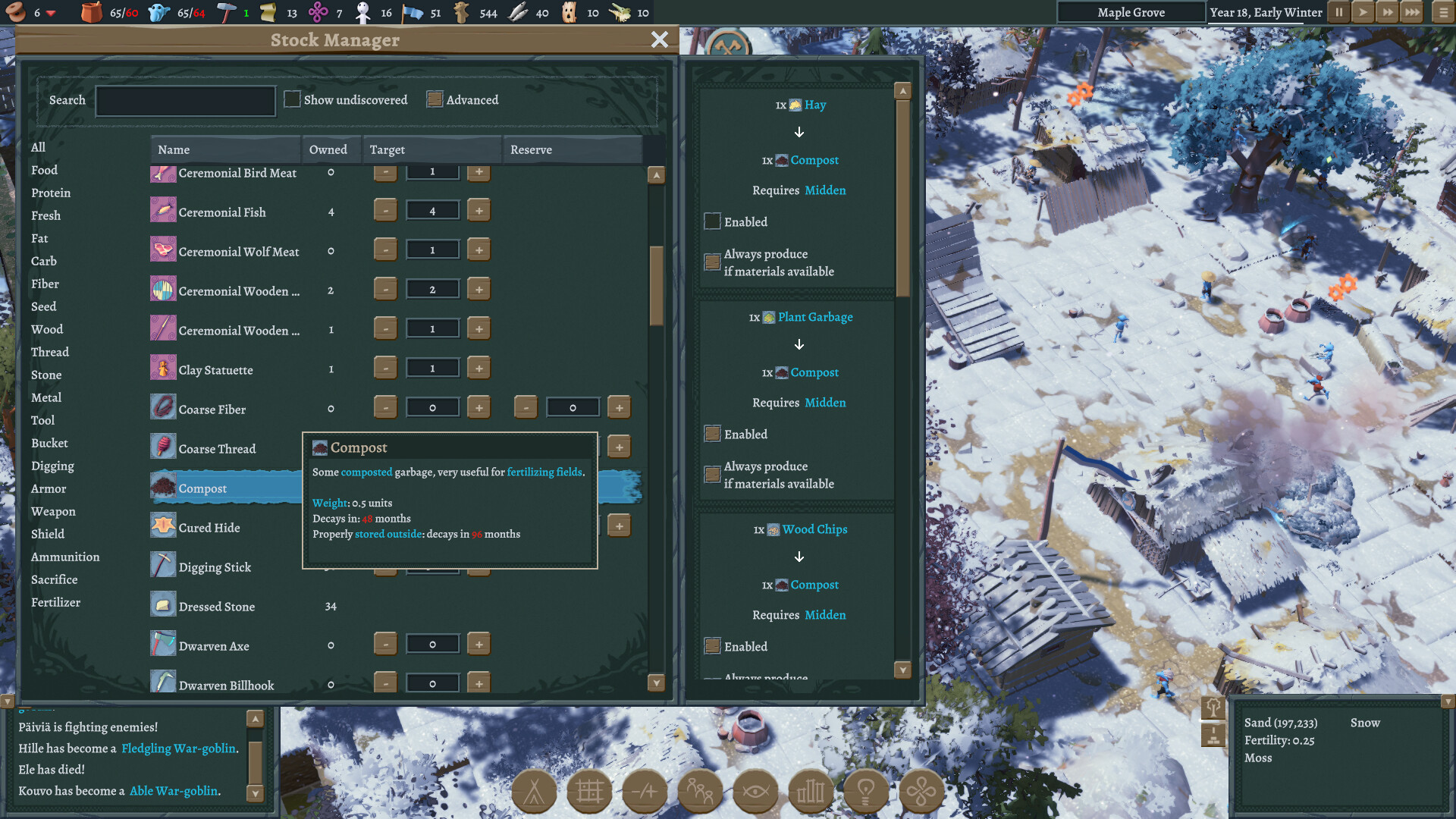Open the statistics bars icon at bottom
This screenshot has width=1456, height=819.
(x=811, y=791)
